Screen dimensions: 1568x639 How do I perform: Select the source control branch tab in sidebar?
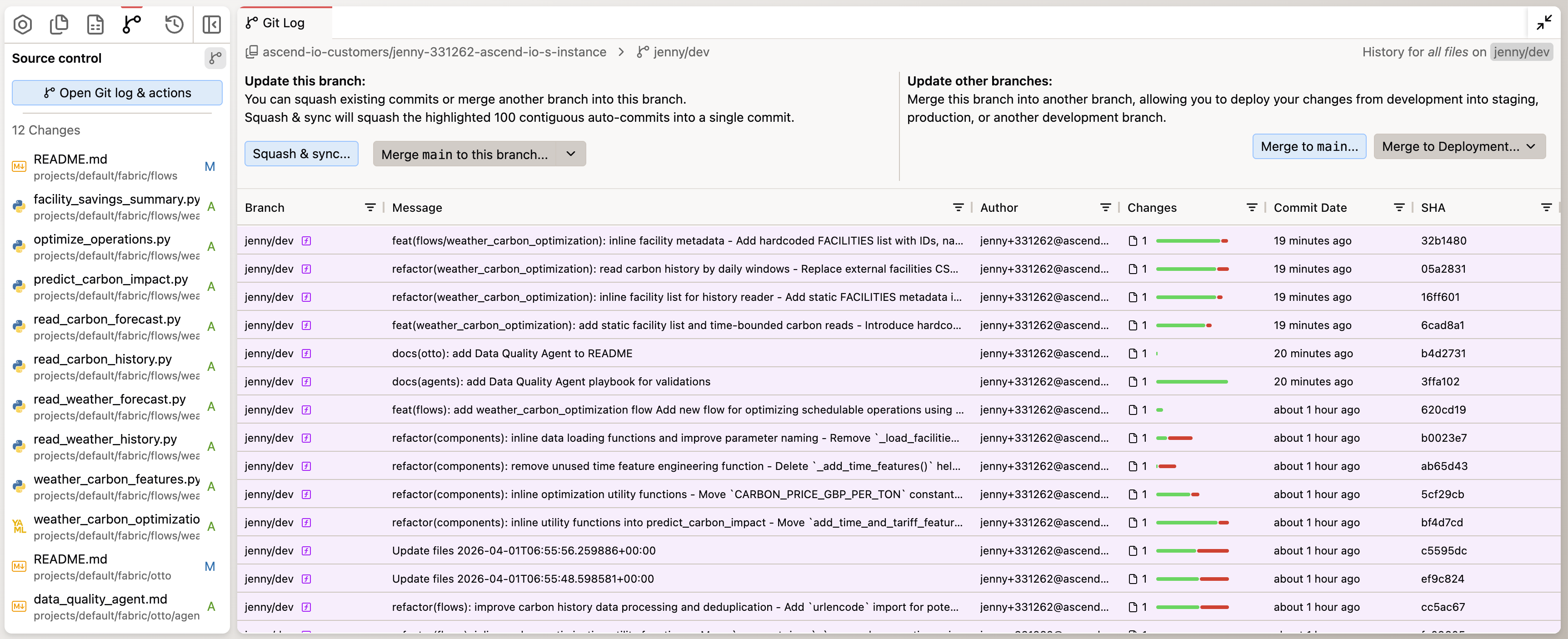[131, 25]
